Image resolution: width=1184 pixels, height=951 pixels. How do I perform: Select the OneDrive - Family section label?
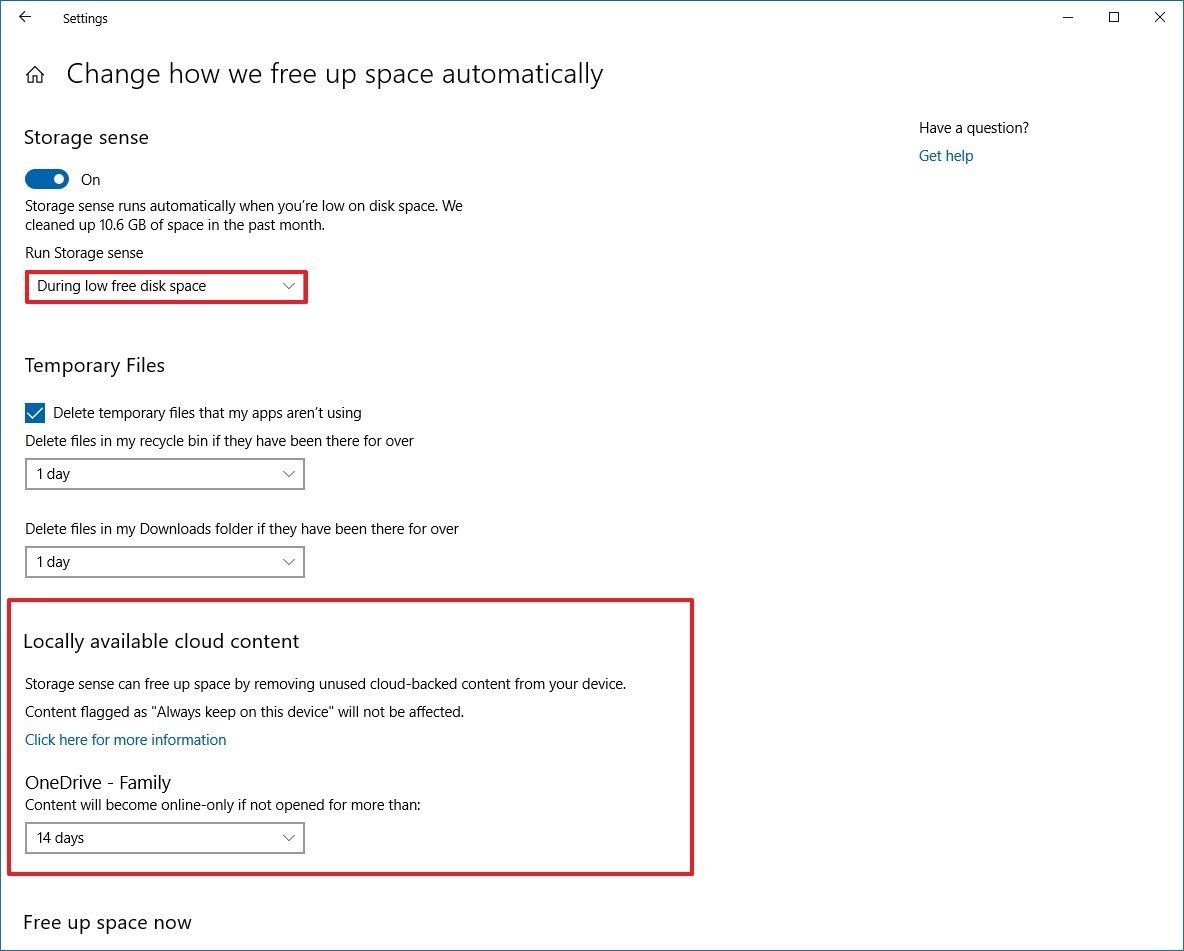click(x=97, y=782)
